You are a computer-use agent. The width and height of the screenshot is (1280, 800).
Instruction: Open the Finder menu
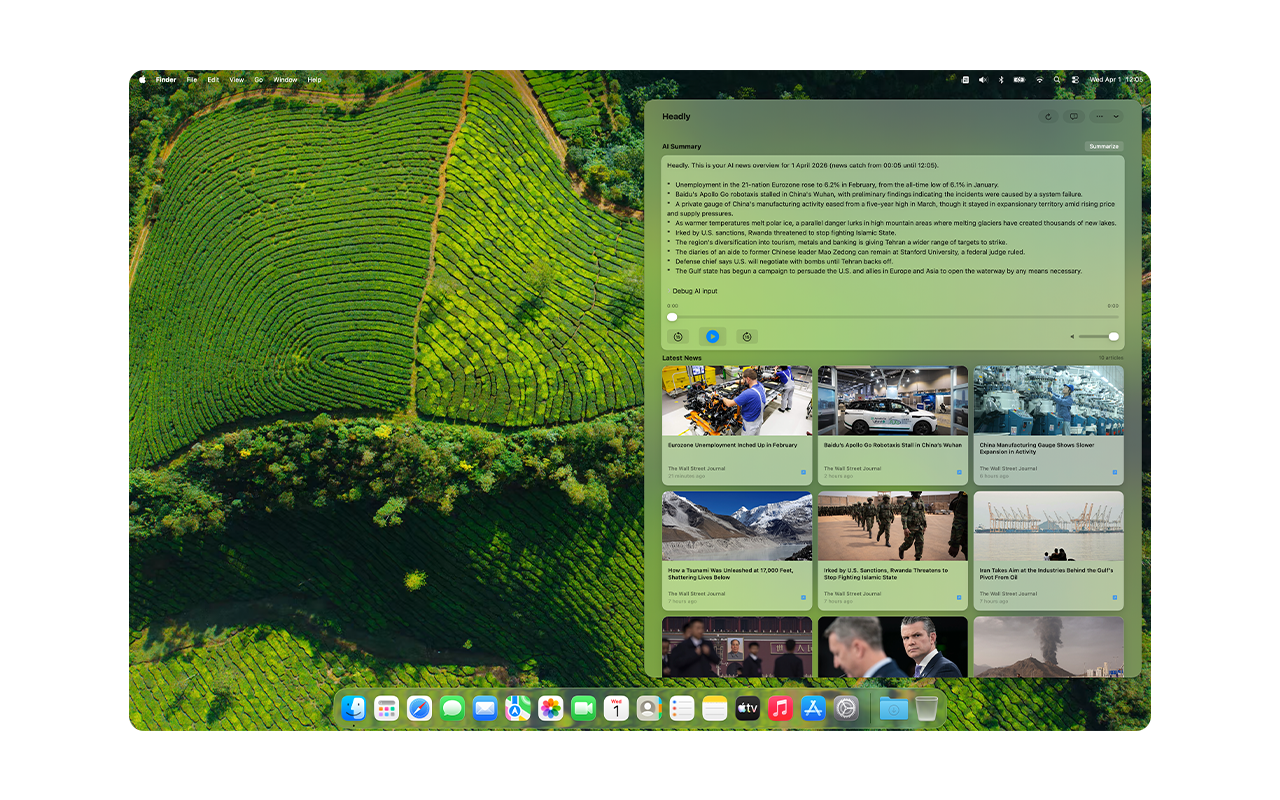pos(166,79)
